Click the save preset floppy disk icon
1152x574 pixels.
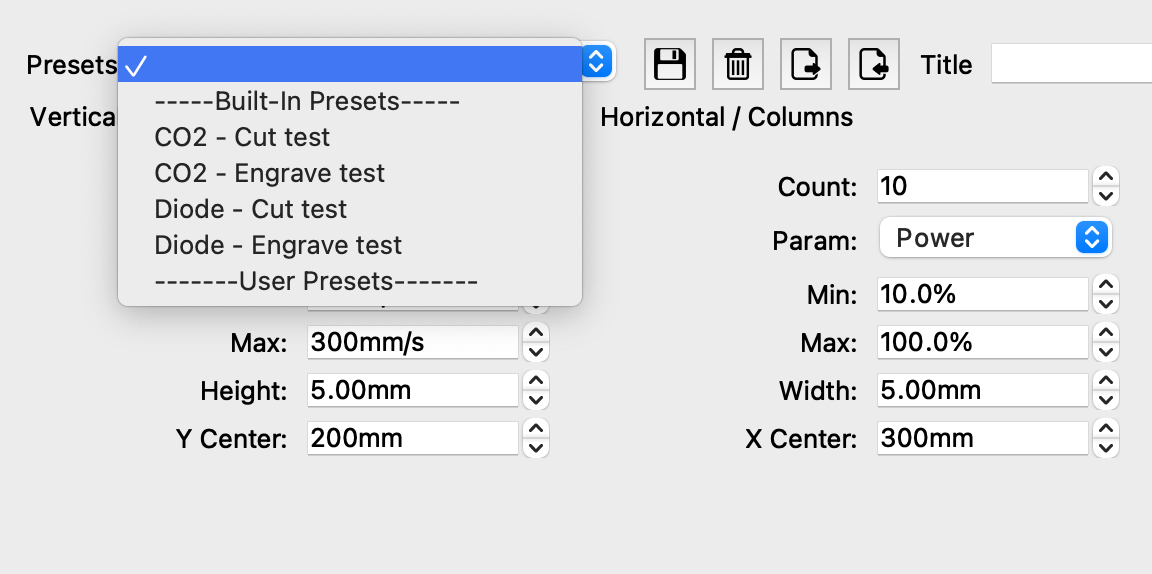tap(670, 65)
